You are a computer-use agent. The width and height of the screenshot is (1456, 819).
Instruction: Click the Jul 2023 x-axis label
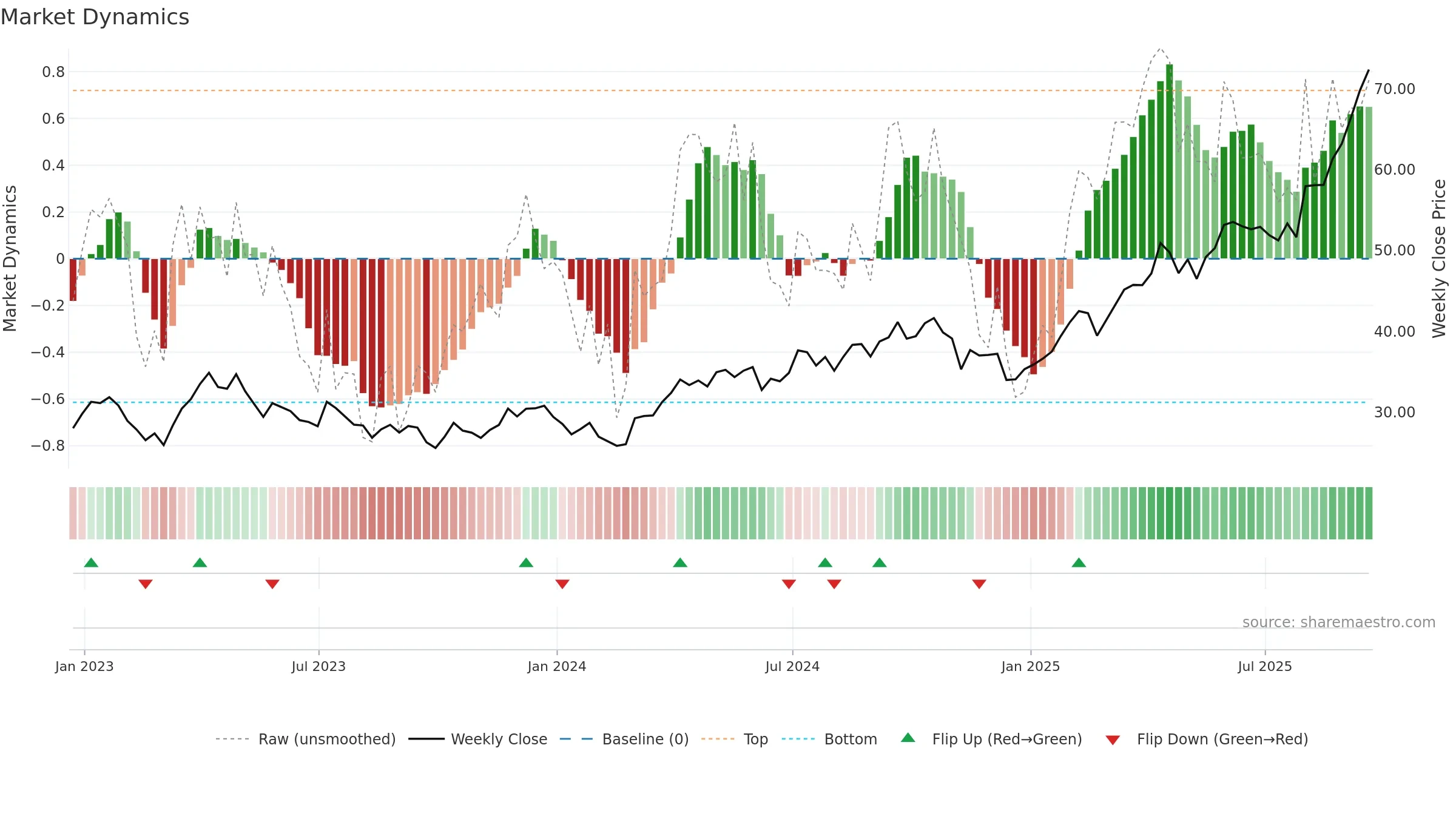pyautogui.click(x=318, y=666)
